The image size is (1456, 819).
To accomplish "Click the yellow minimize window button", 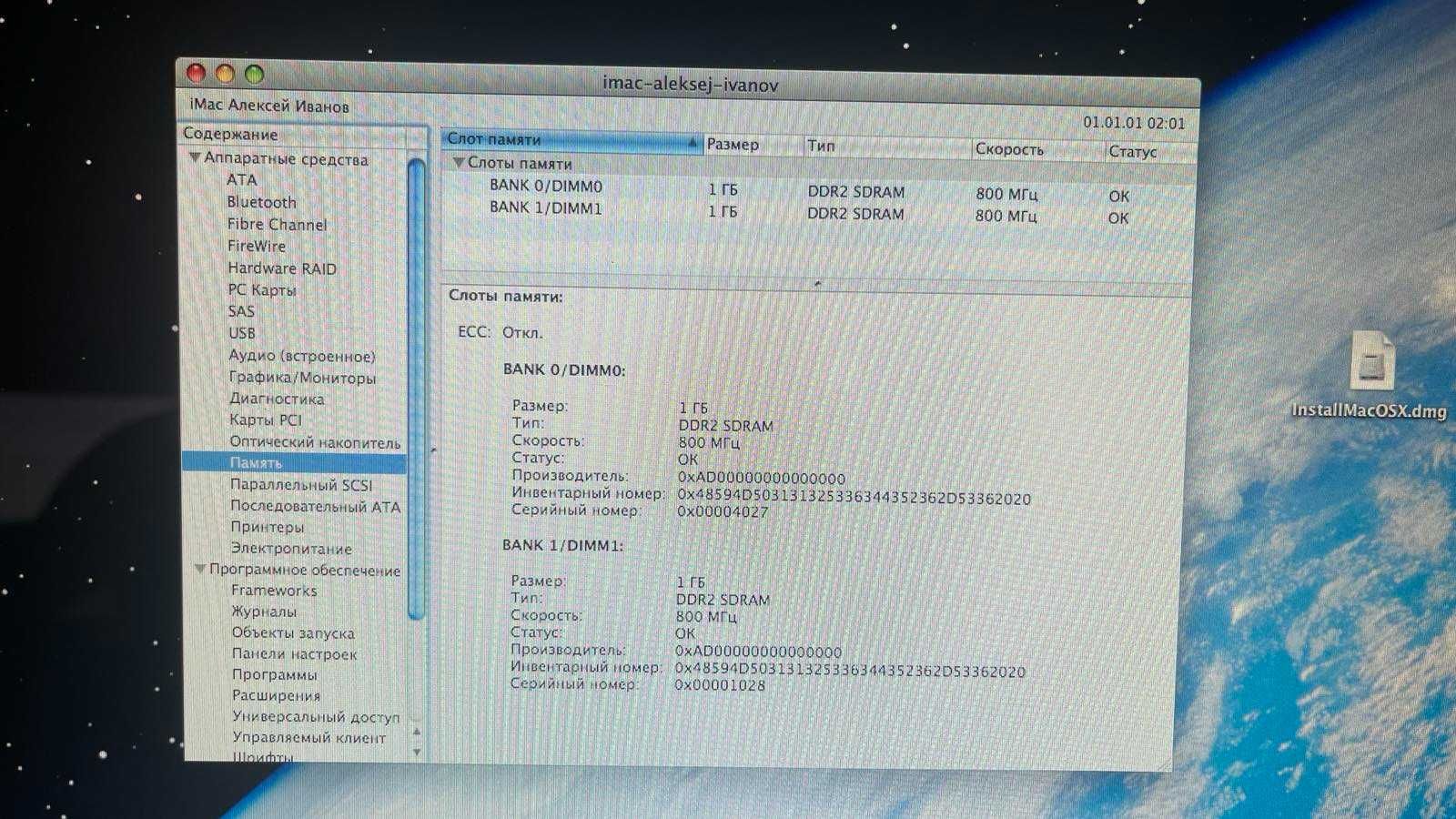I will [x=225, y=74].
